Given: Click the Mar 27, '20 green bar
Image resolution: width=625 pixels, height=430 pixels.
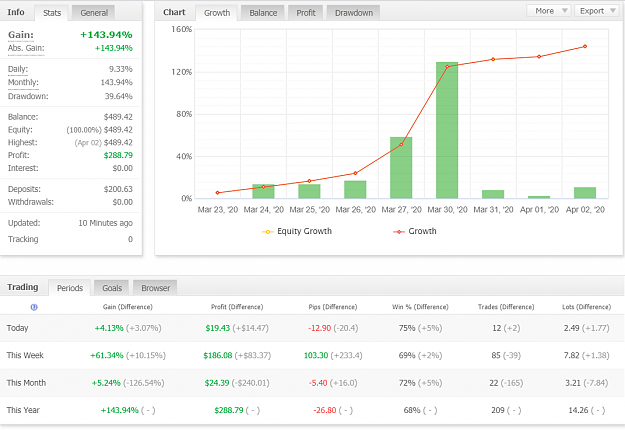Looking at the screenshot, I should (401, 167).
